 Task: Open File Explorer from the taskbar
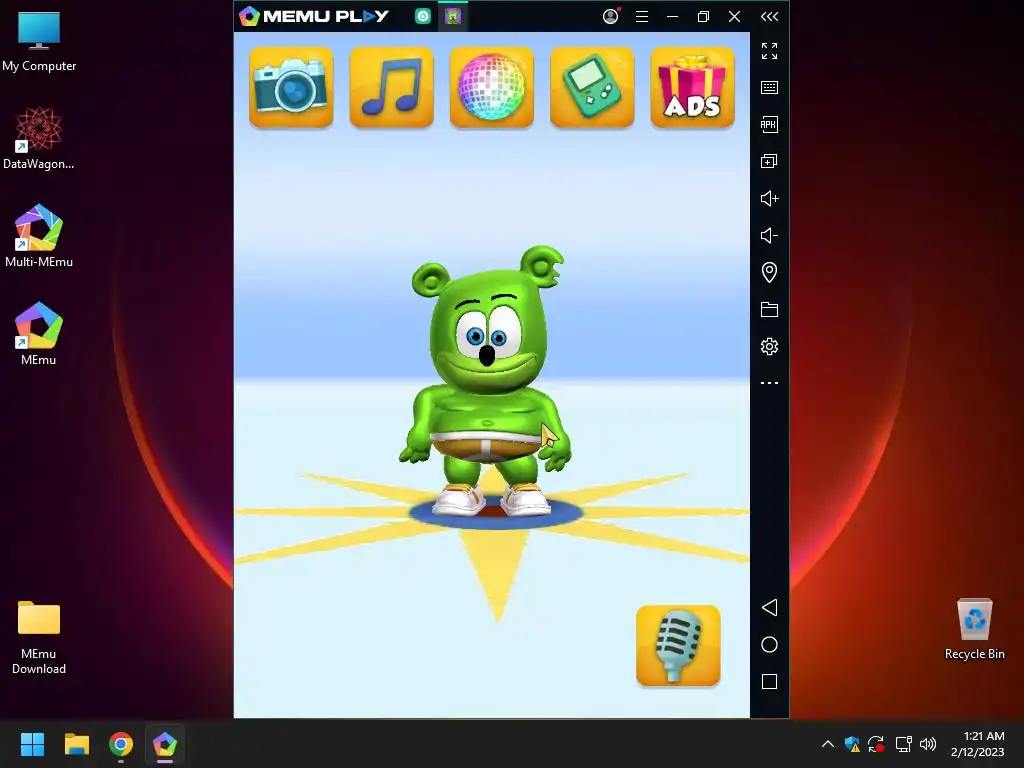coord(76,744)
